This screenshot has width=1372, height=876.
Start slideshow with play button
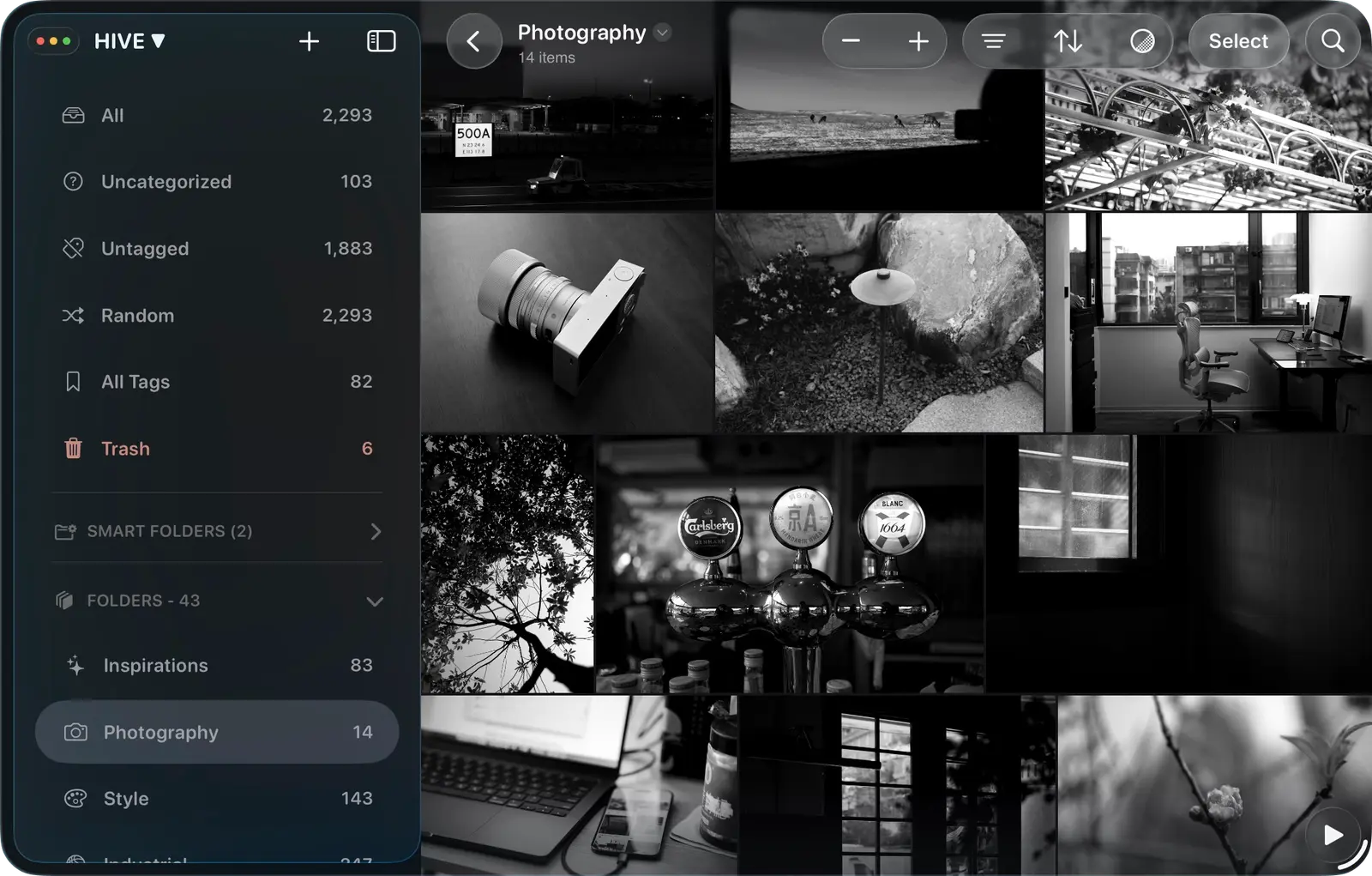coord(1333,835)
